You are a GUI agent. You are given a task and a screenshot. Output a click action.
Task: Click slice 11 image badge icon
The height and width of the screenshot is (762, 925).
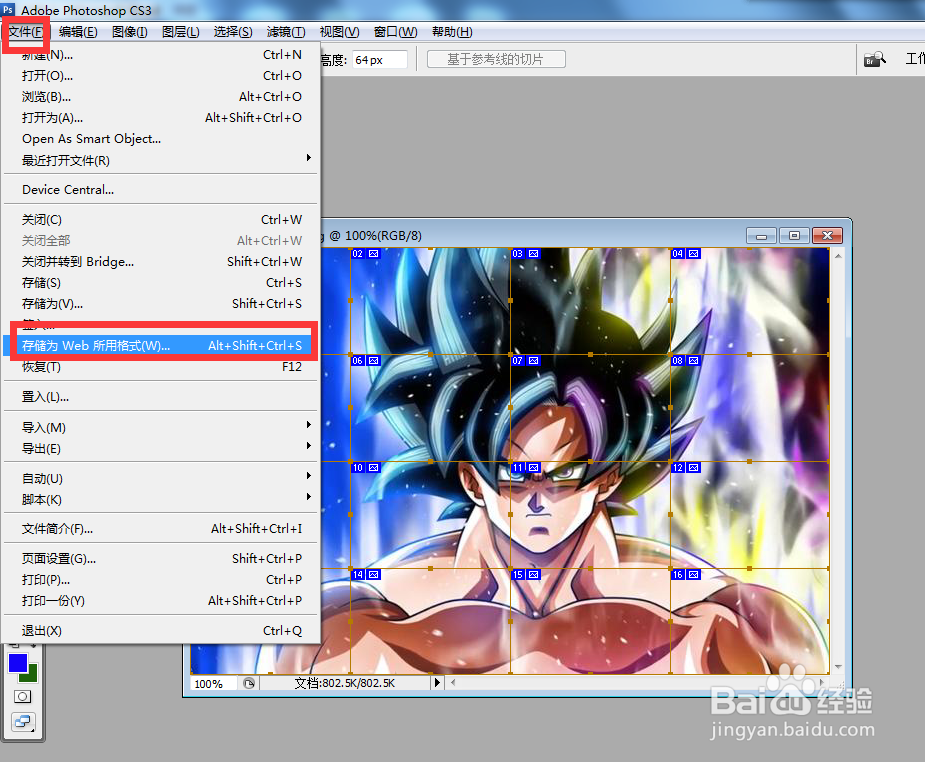(x=533, y=468)
